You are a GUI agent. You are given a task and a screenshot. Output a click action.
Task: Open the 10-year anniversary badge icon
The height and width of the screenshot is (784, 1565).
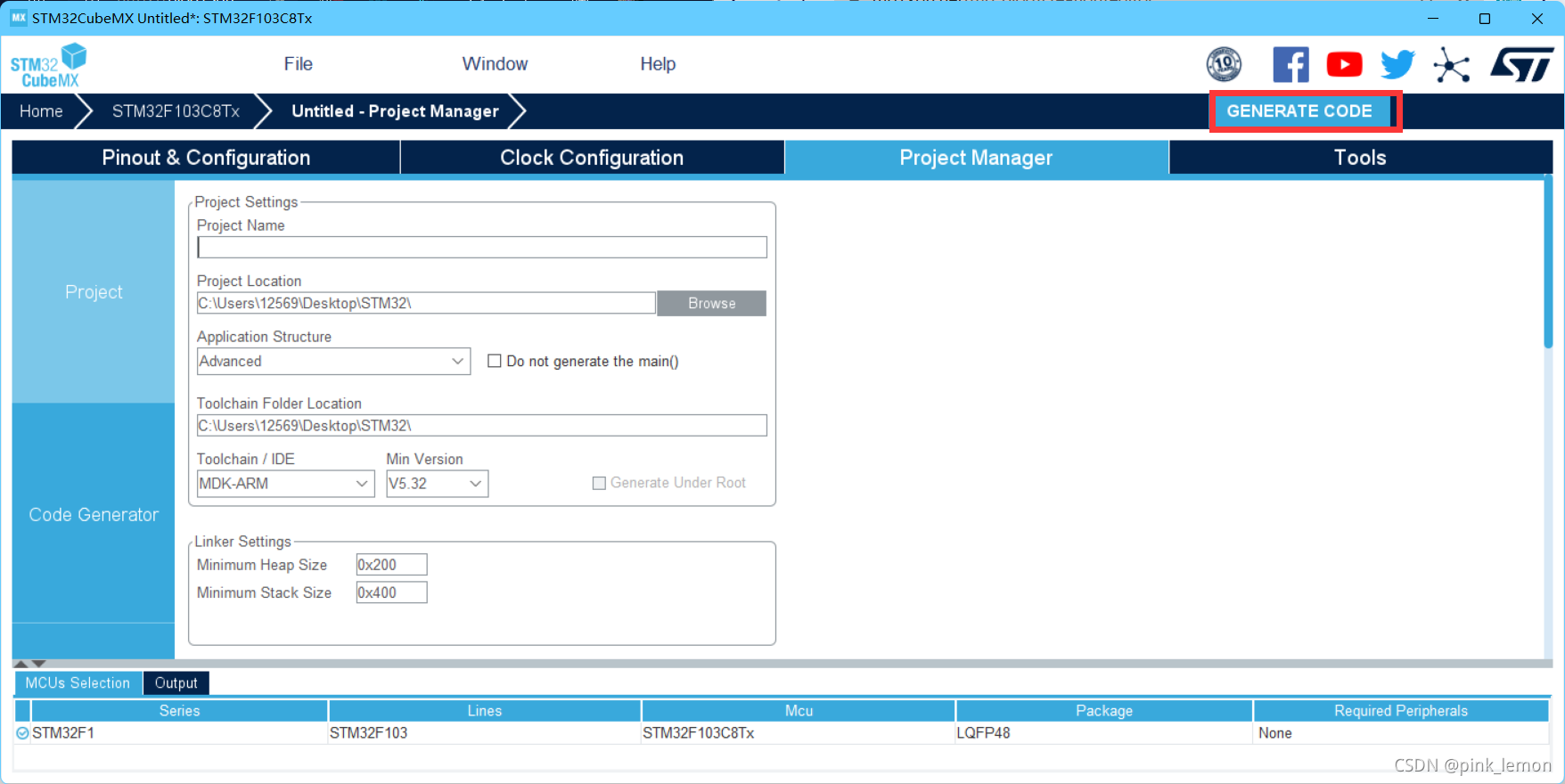(1224, 64)
